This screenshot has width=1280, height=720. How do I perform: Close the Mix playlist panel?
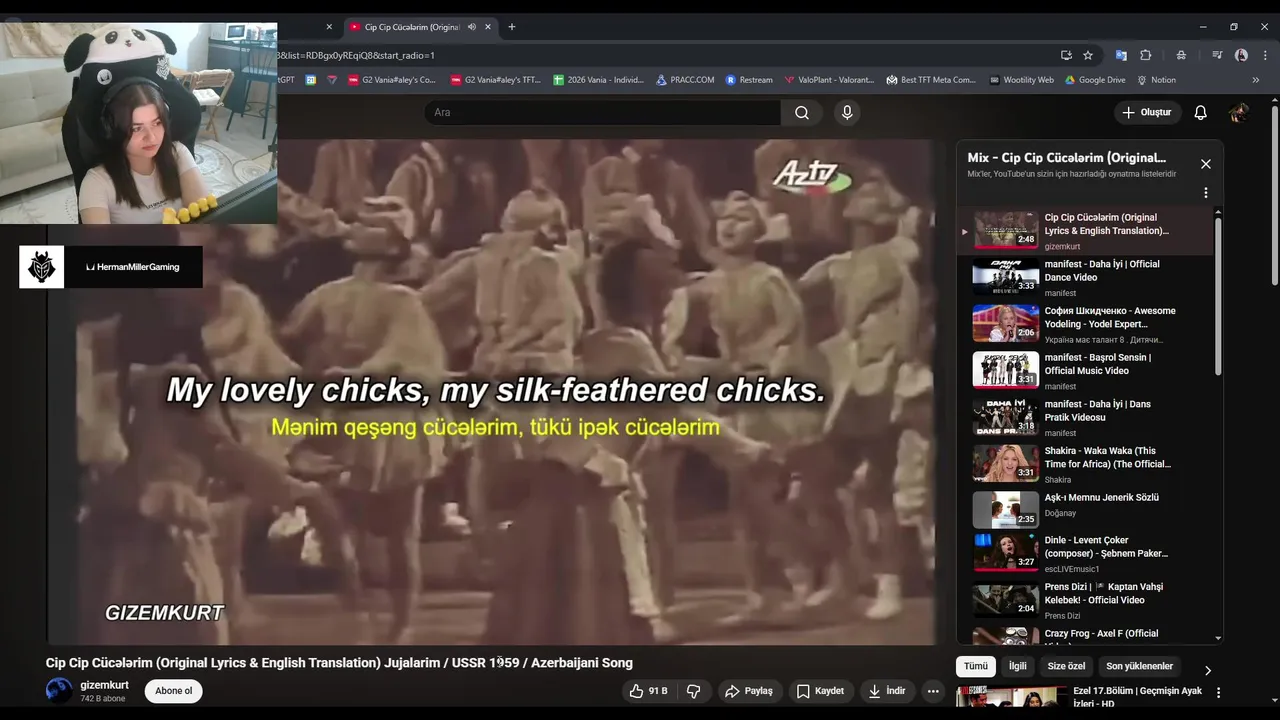click(x=1206, y=164)
